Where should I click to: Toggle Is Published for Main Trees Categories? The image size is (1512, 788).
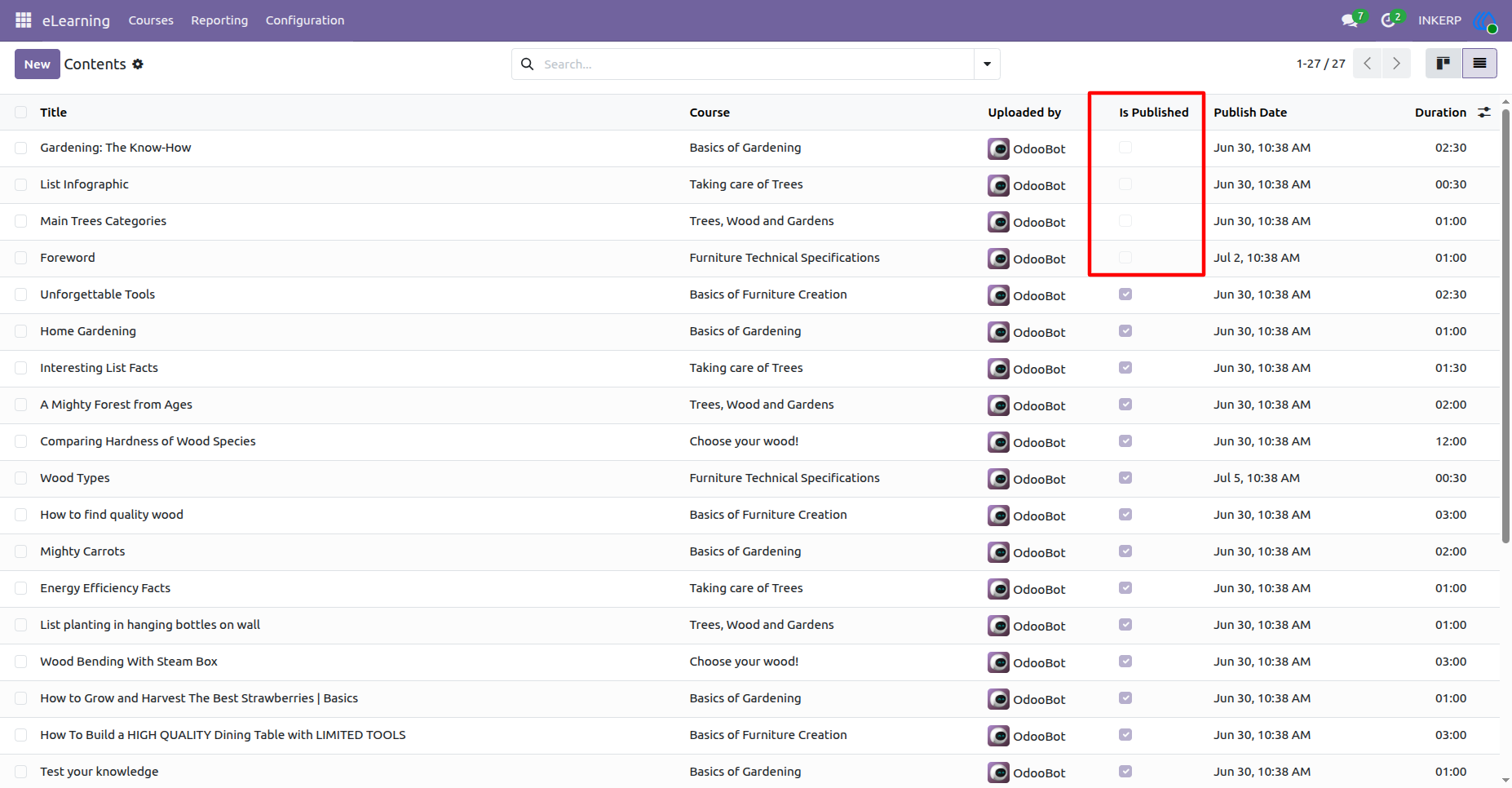click(1125, 221)
